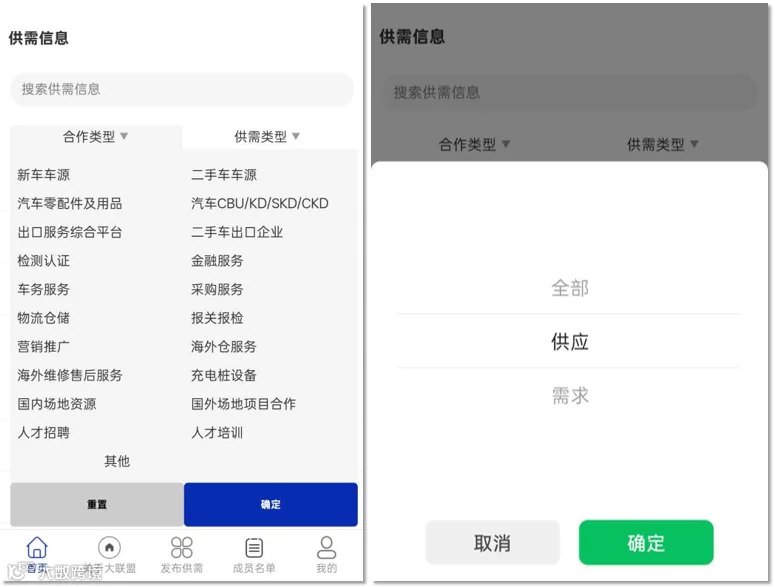Choose the 检测认证 option

tap(43, 261)
